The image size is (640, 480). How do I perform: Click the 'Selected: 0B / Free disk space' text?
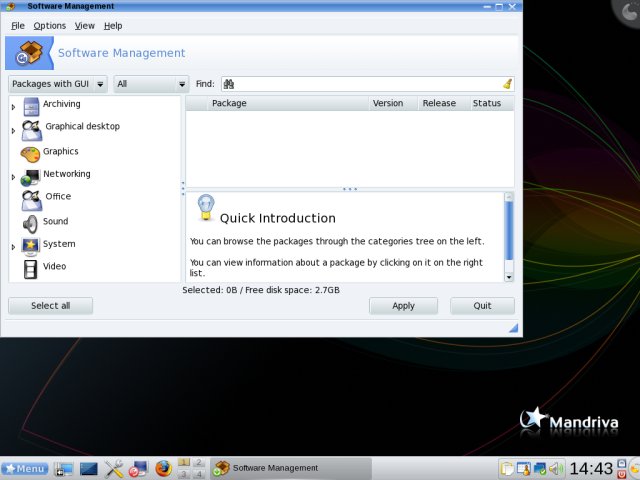click(261, 290)
